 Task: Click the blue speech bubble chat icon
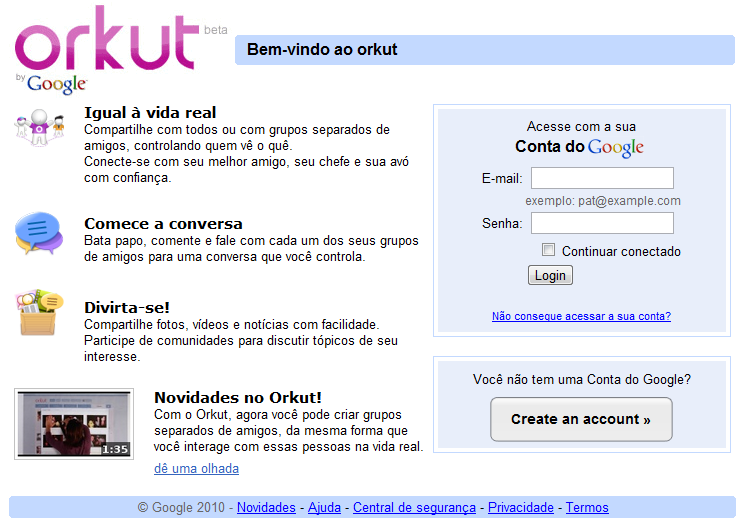pos(39,234)
